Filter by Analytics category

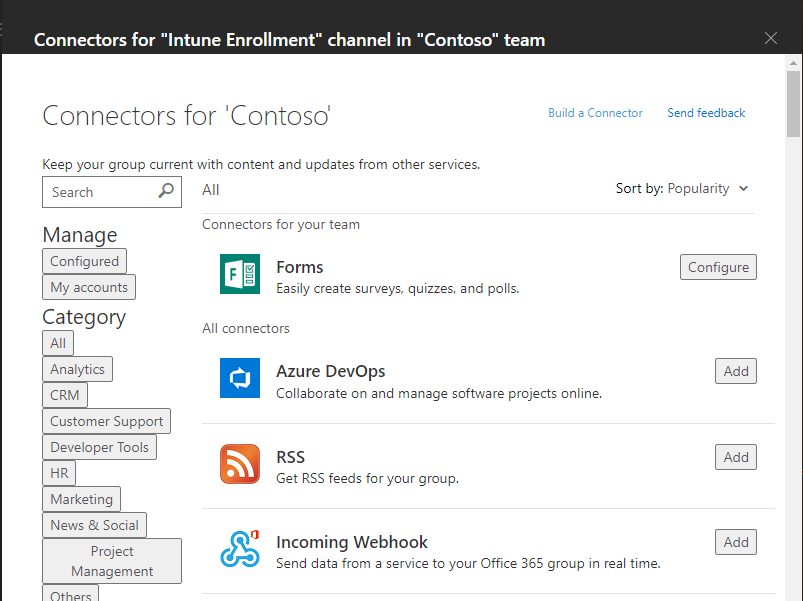[x=77, y=369]
